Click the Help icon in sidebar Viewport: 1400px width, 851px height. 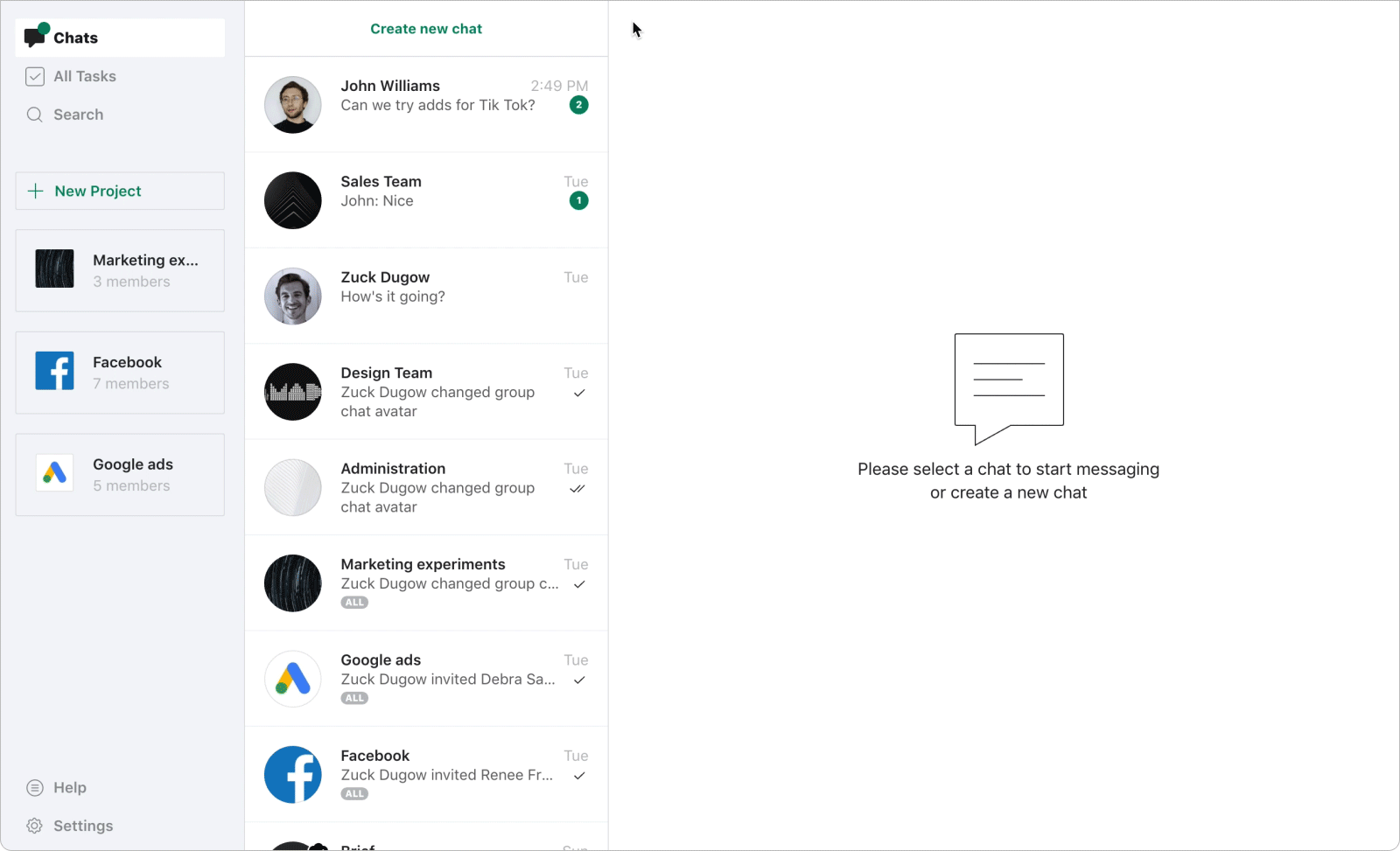[35, 787]
